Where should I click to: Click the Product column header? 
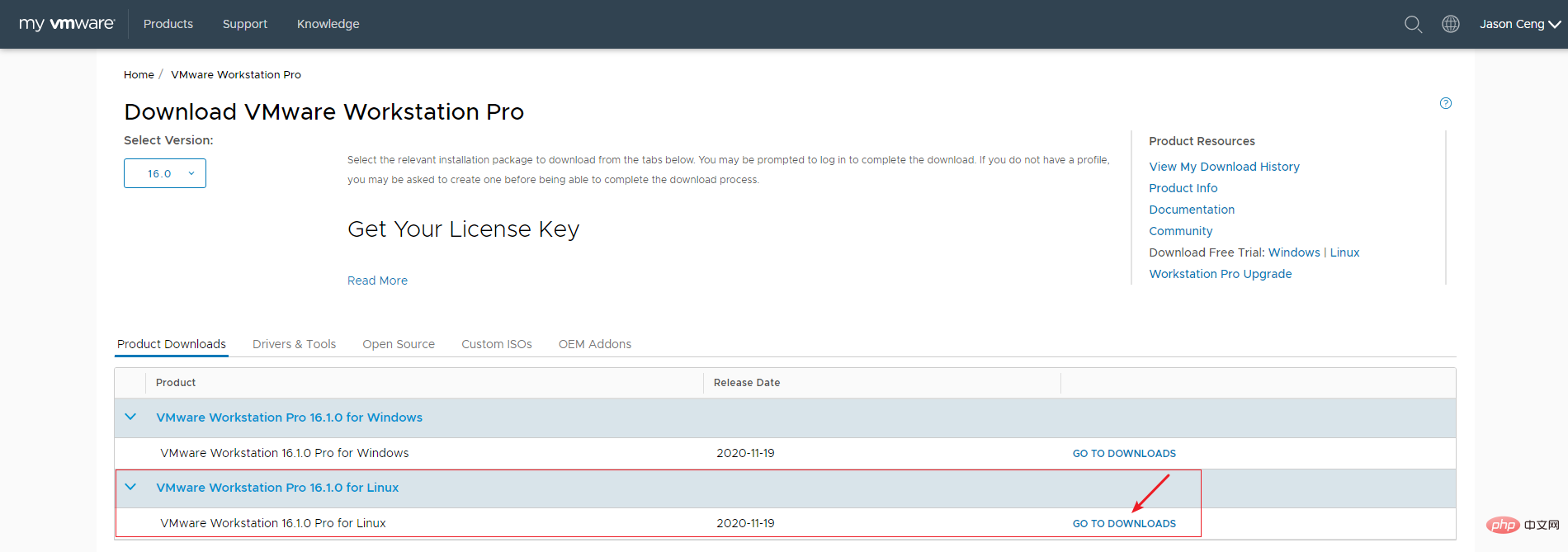point(176,383)
